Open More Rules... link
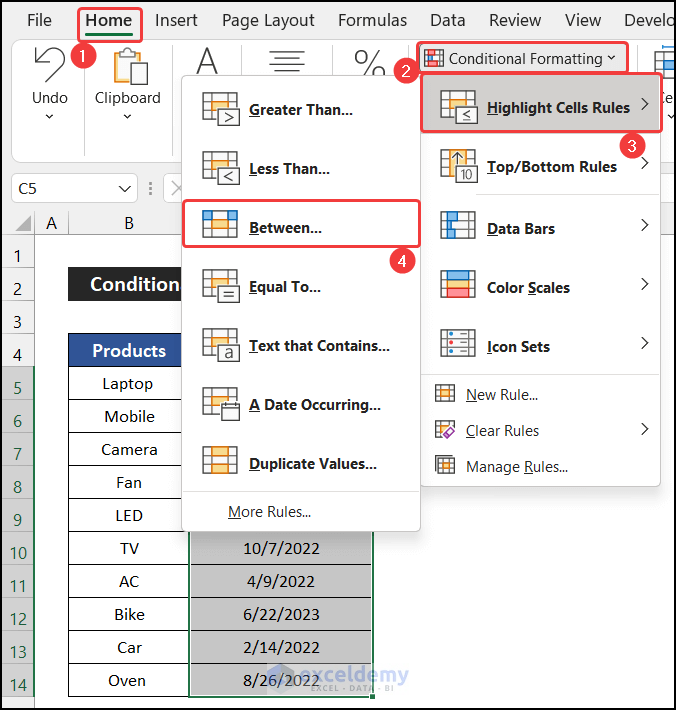 pyautogui.click(x=269, y=512)
